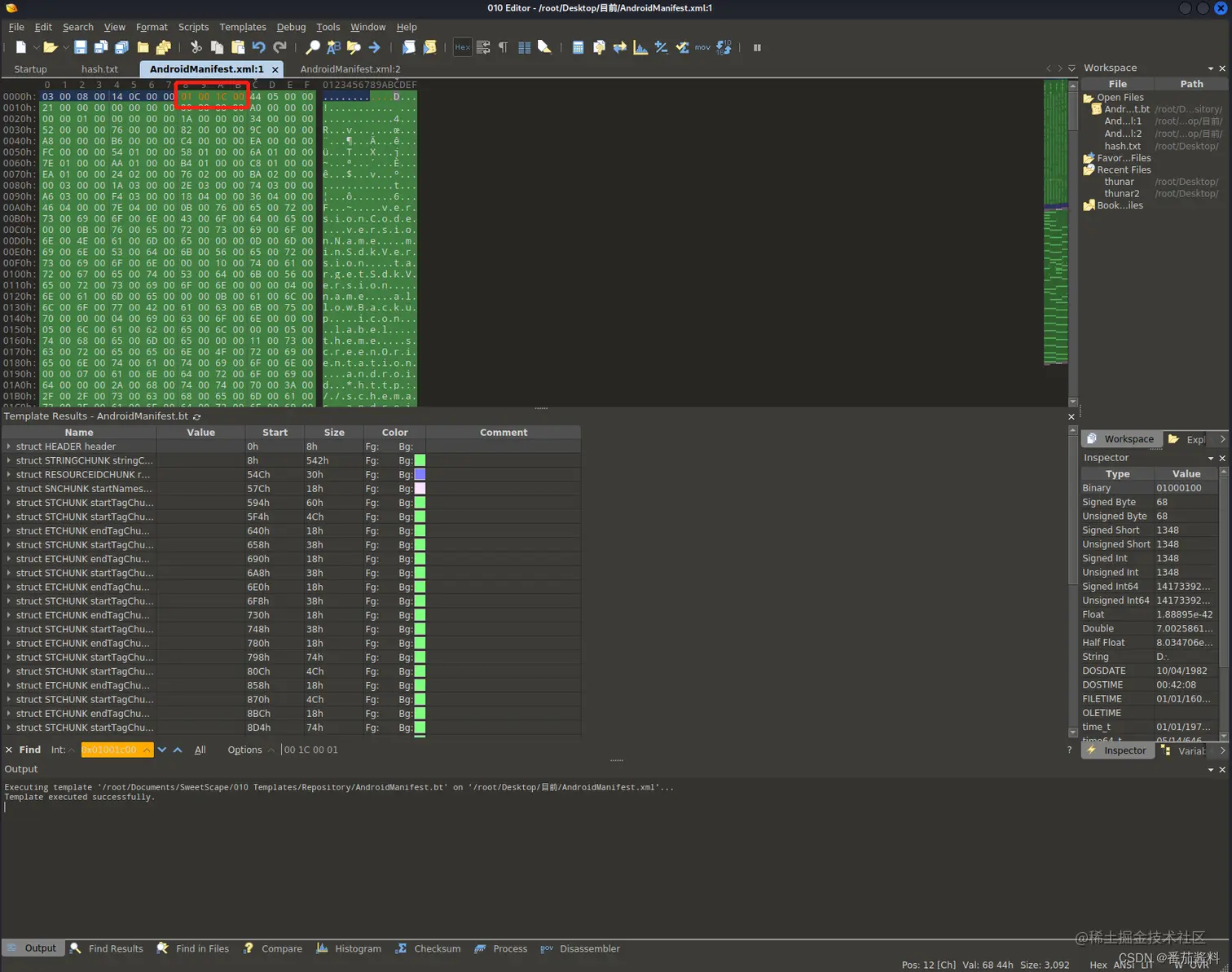Open the Calculator toolbar icon
Viewport: 1232px width, 972px height.
(x=578, y=47)
